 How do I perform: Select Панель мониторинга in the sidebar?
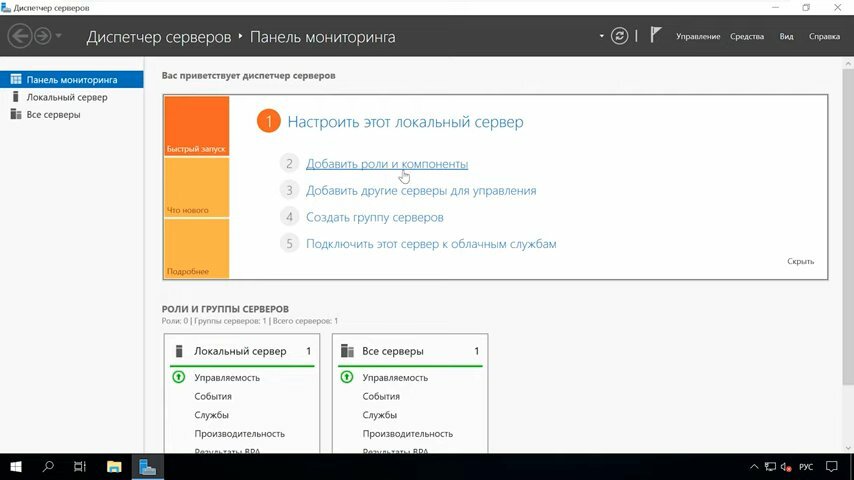tap(71, 80)
